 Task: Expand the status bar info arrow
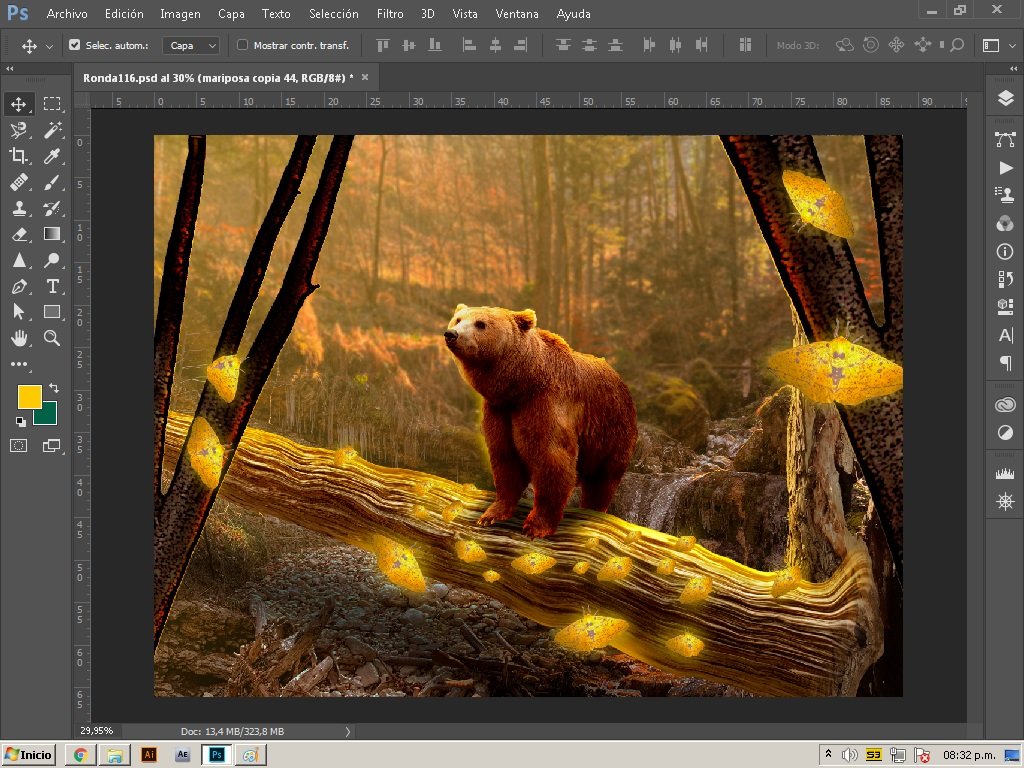(347, 731)
